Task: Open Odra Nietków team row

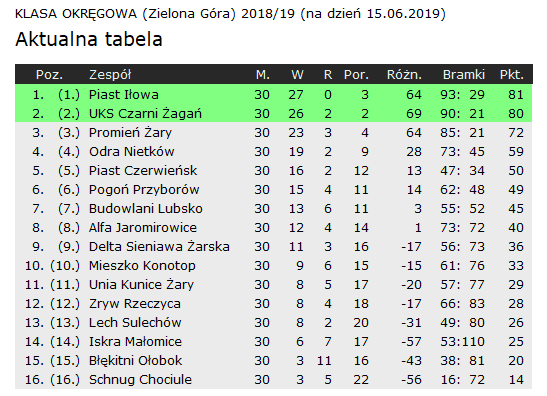Action: pos(132,151)
